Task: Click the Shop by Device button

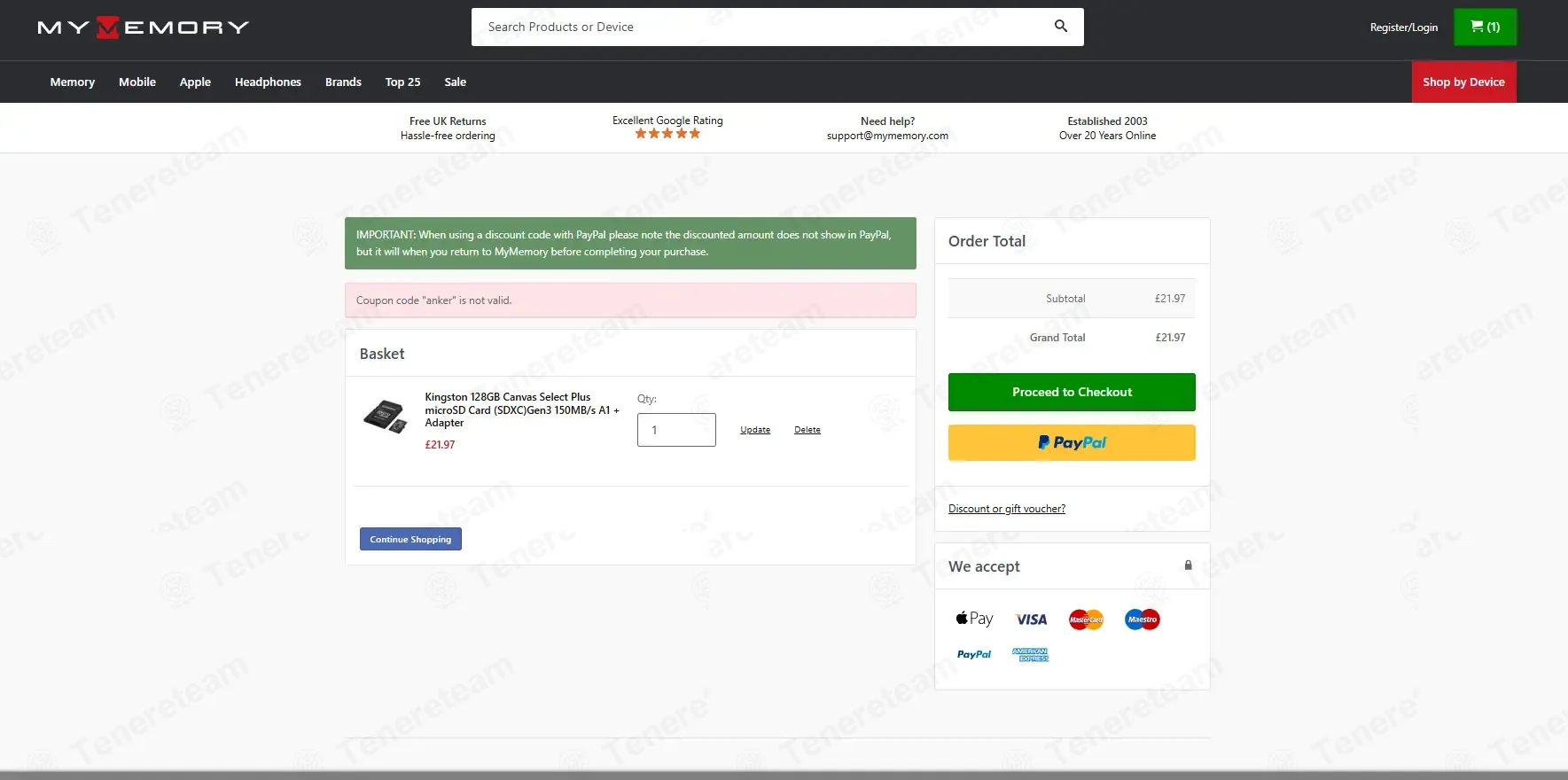Action: [x=1463, y=82]
